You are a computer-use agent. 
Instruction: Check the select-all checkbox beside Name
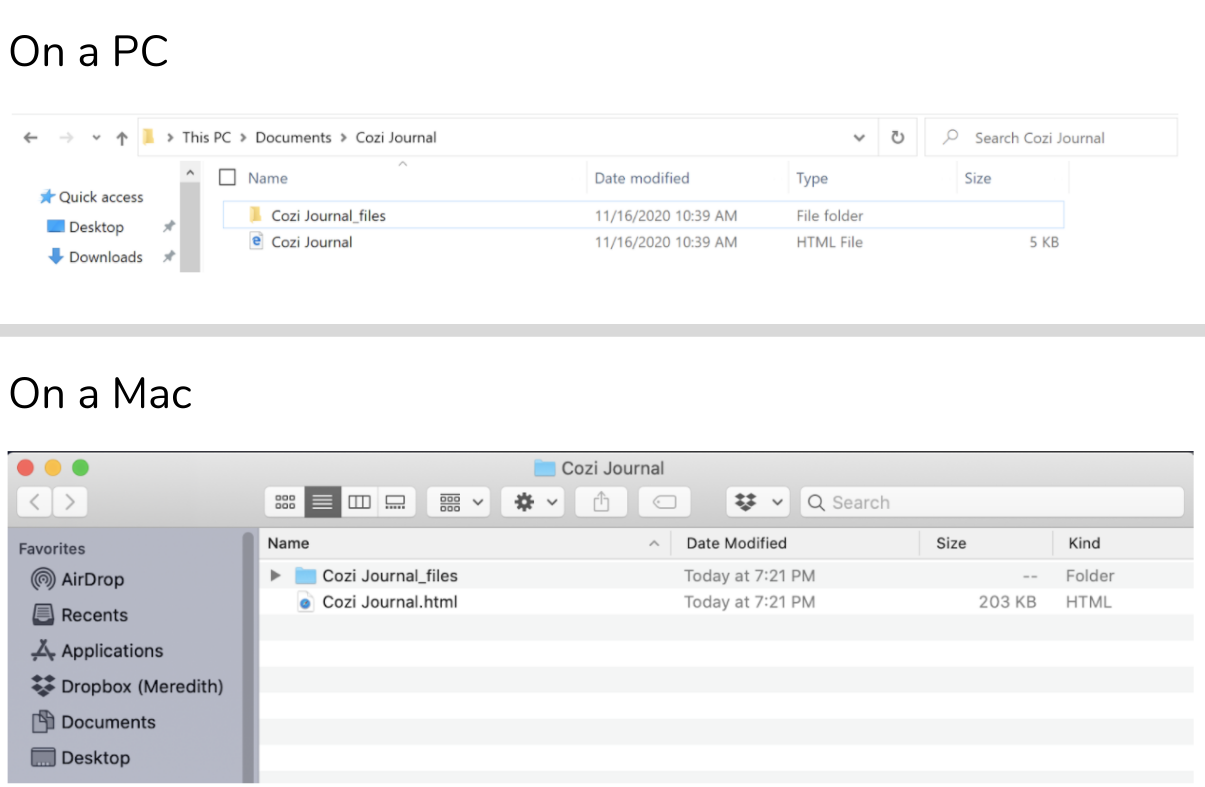[227, 178]
